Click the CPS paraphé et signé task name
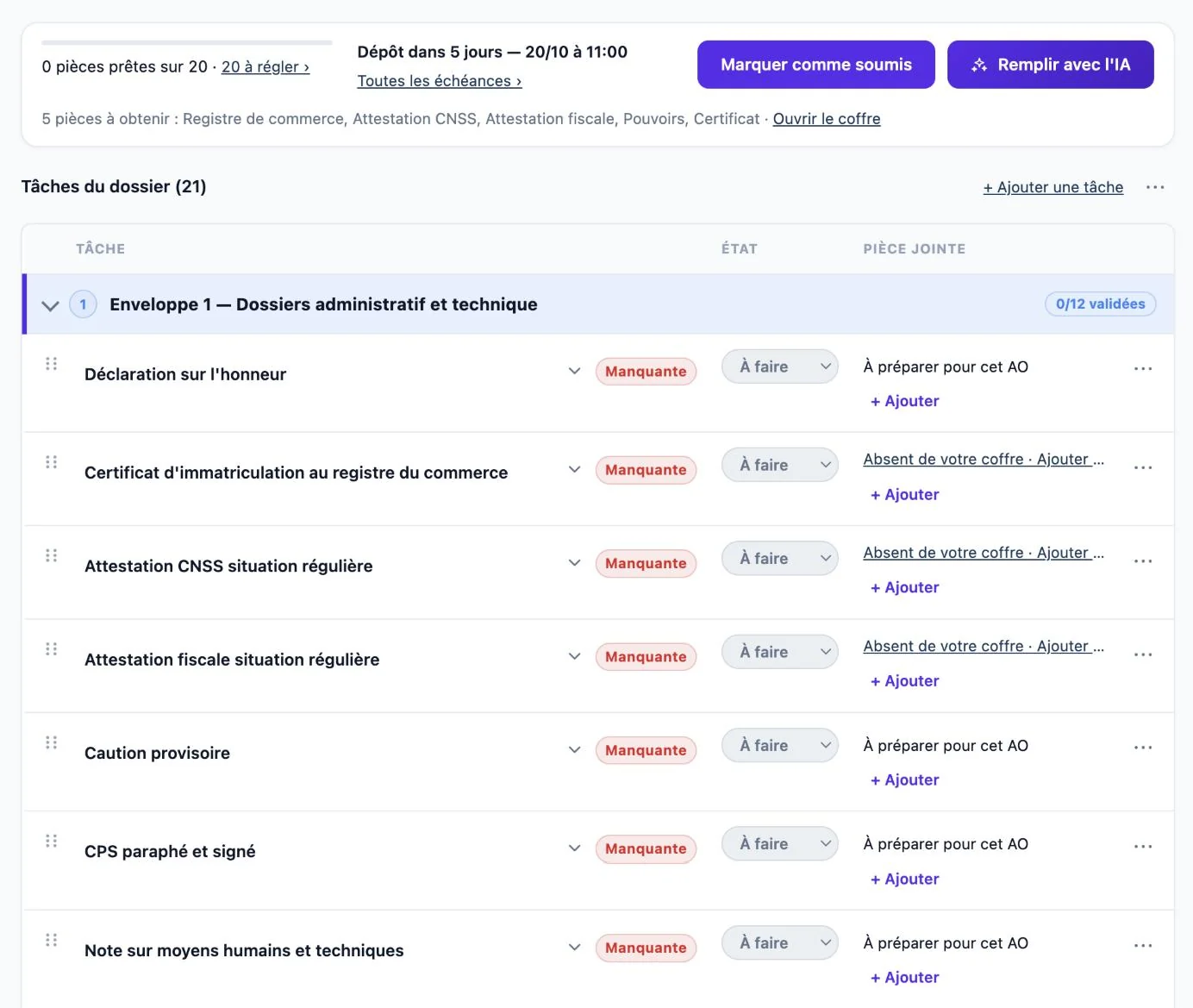Viewport: 1193px width, 1008px height. (x=170, y=852)
